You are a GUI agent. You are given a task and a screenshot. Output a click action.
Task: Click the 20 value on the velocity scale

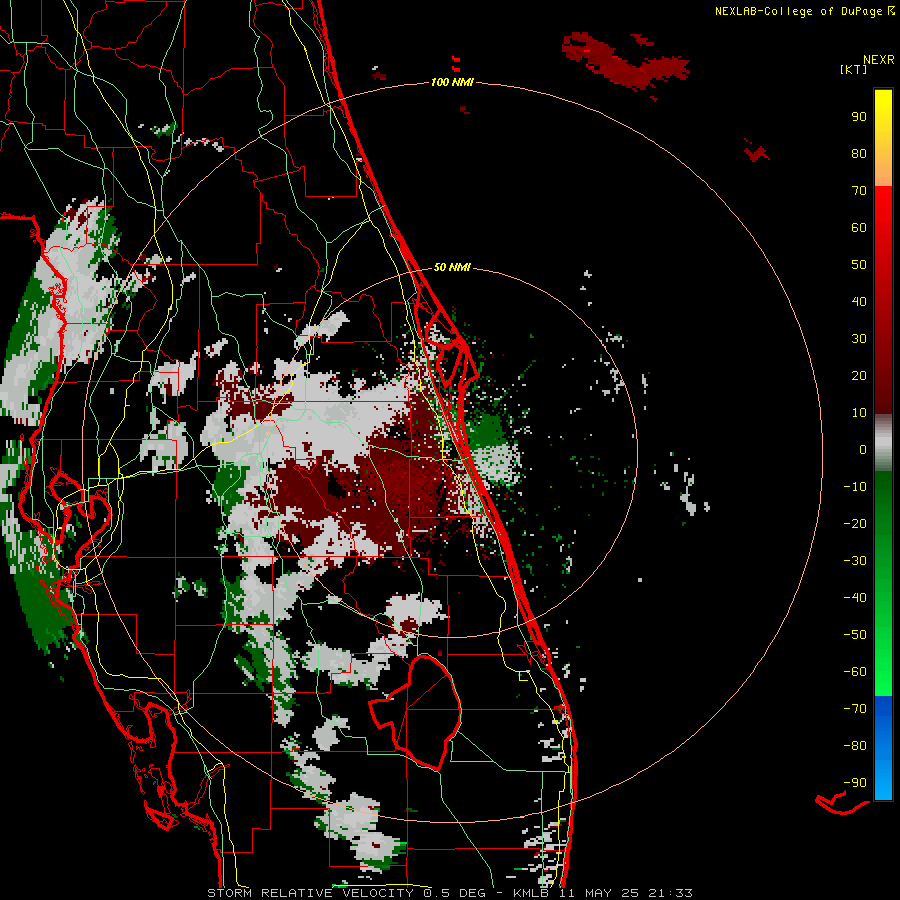pos(859,376)
